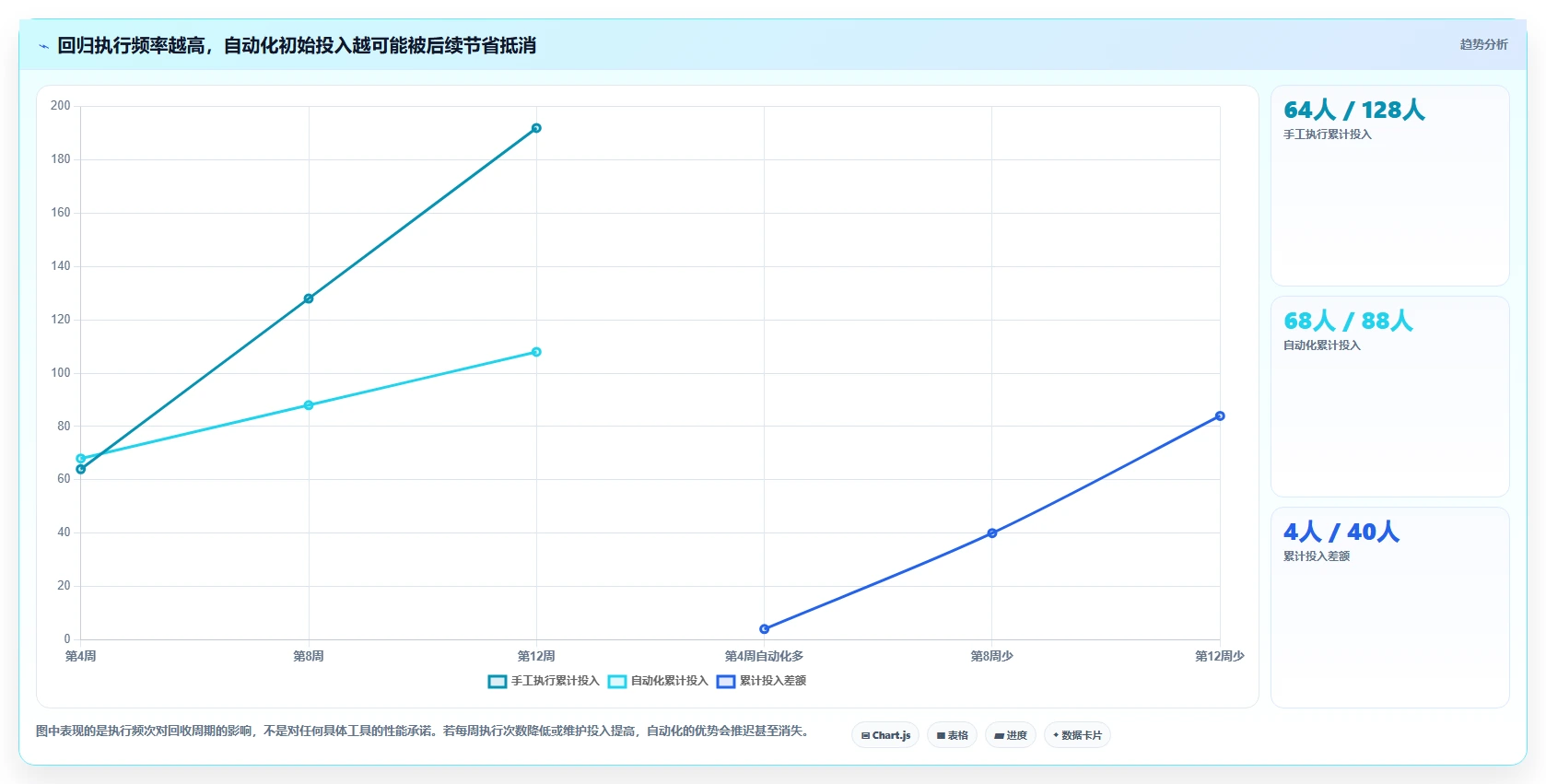1546x784 pixels.
Task: Click the trend icon beside the title
Action: point(43,46)
